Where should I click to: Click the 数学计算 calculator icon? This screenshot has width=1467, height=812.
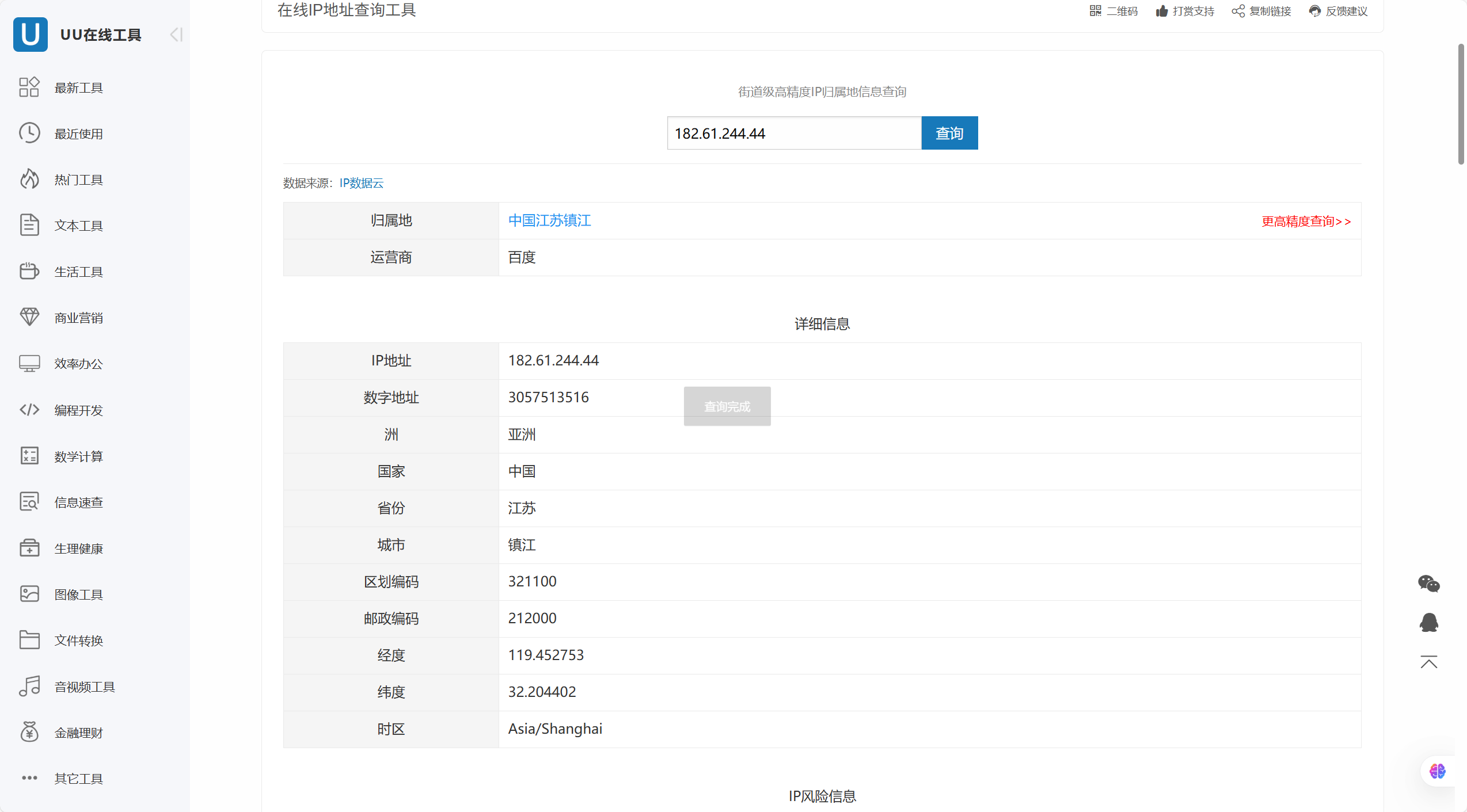coord(29,456)
